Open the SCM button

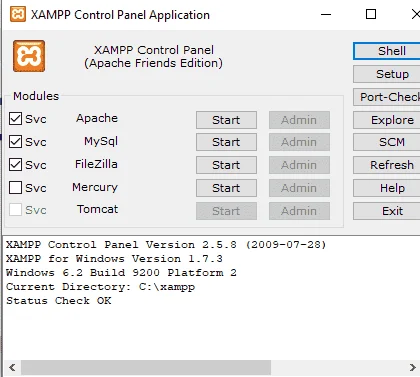click(x=387, y=142)
